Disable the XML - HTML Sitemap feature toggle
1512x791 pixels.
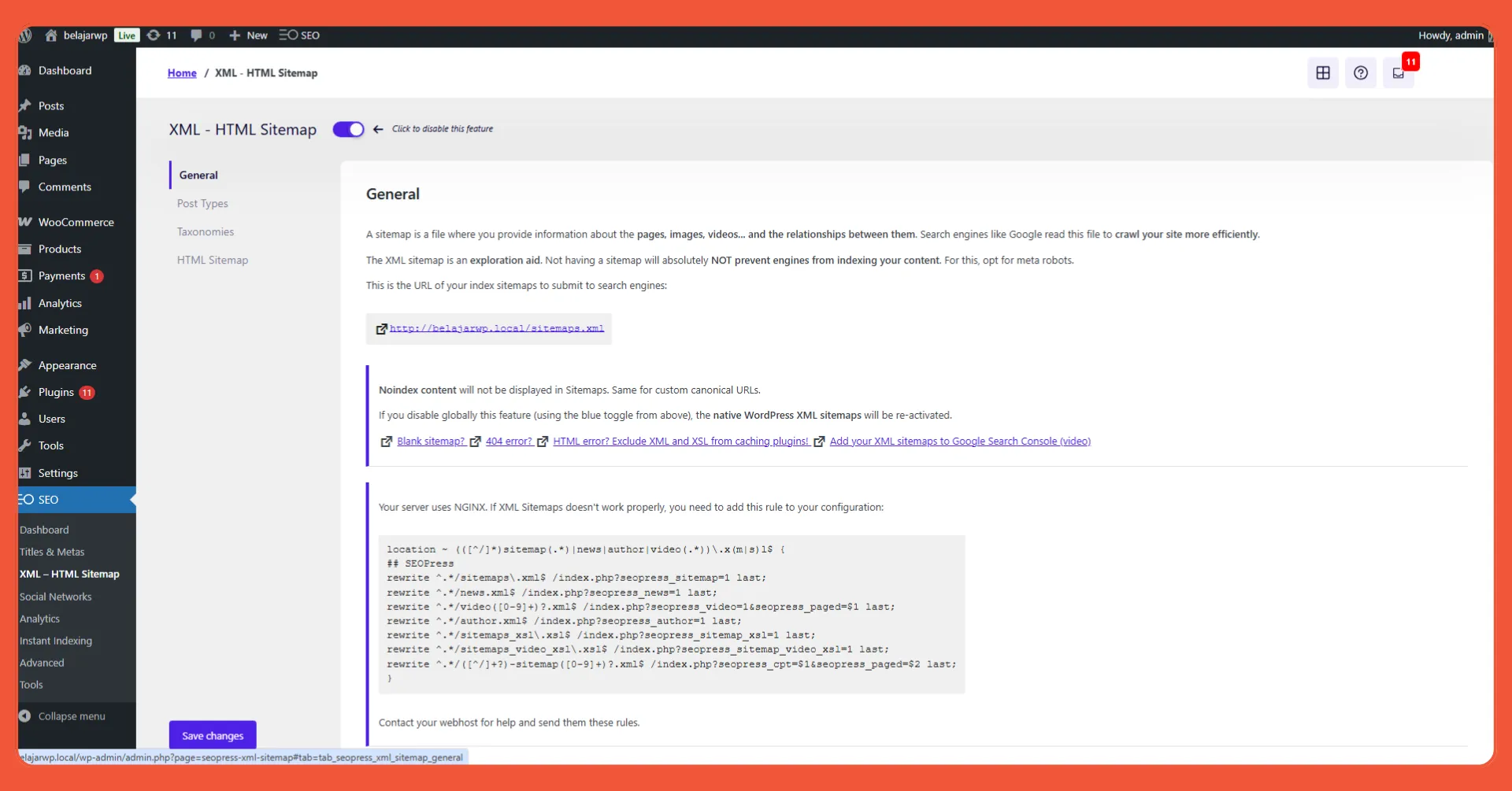pyautogui.click(x=347, y=129)
